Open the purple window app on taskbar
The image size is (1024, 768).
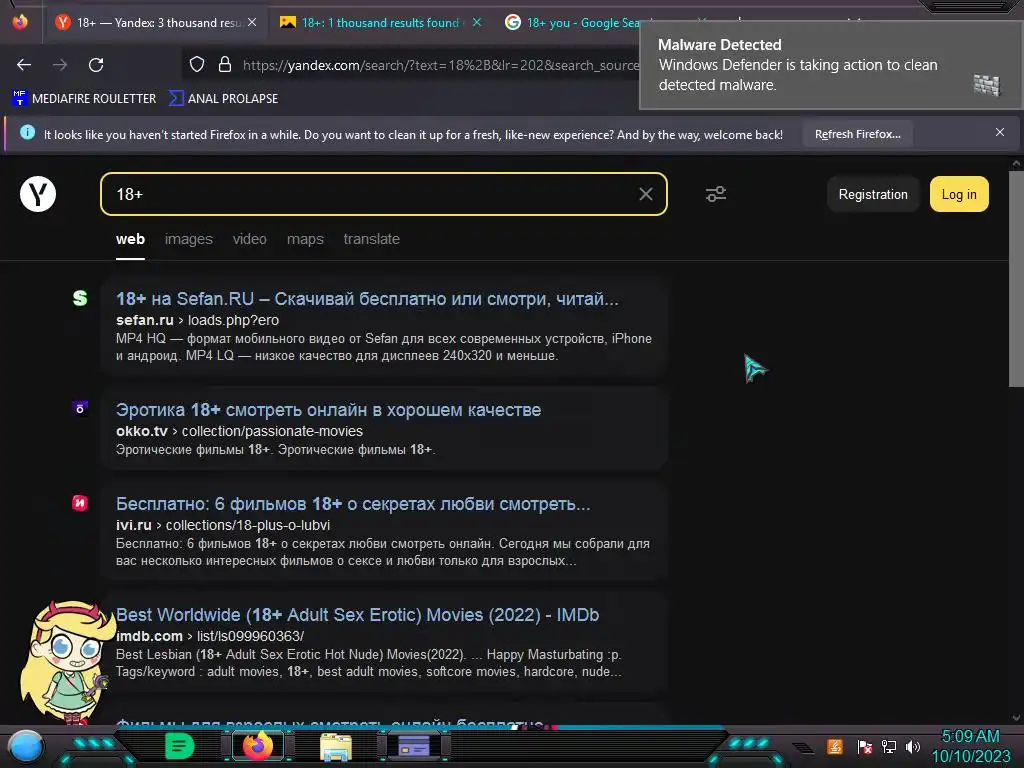point(414,746)
